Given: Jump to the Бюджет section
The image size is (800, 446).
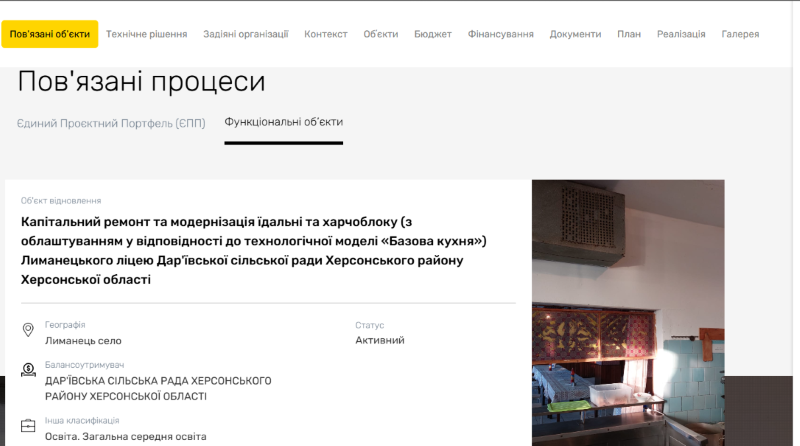Looking at the screenshot, I should (432, 34).
